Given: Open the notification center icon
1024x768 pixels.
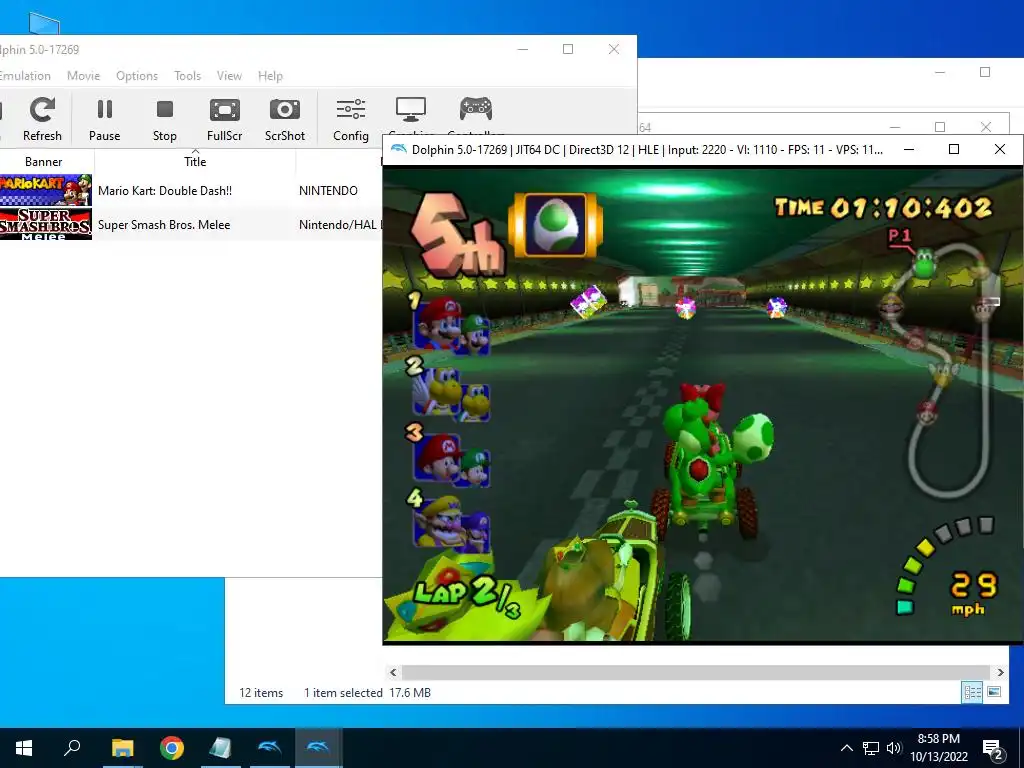Looking at the screenshot, I should pyautogui.click(x=993, y=748).
